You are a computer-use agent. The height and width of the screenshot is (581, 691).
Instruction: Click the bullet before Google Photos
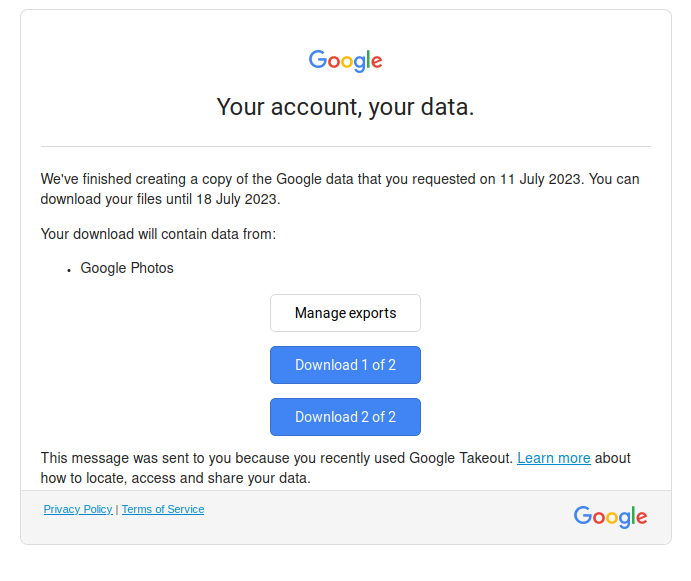[69, 270]
